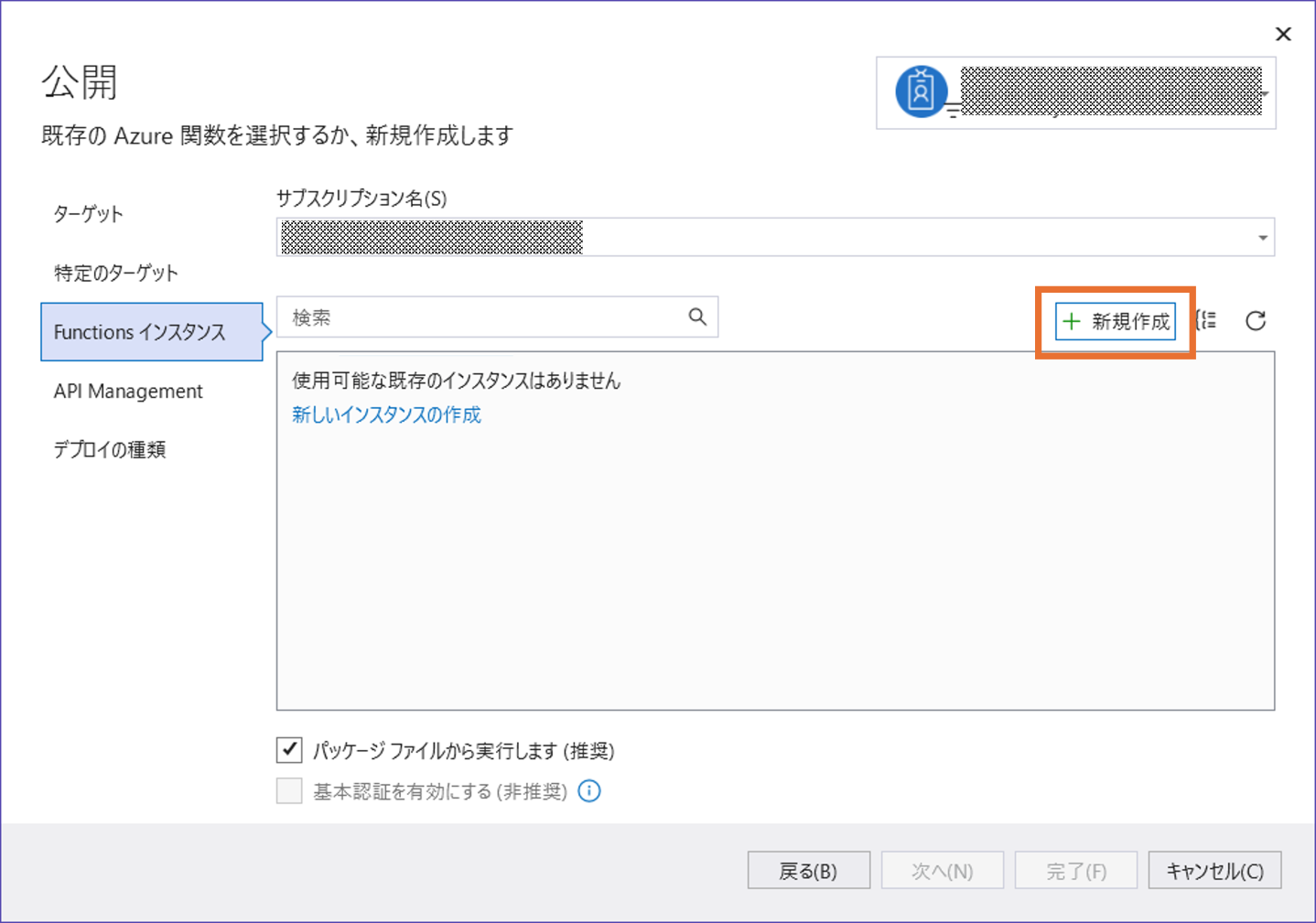Select the ターゲット step
The width and height of the screenshot is (1316, 923).
click(89, 214)
